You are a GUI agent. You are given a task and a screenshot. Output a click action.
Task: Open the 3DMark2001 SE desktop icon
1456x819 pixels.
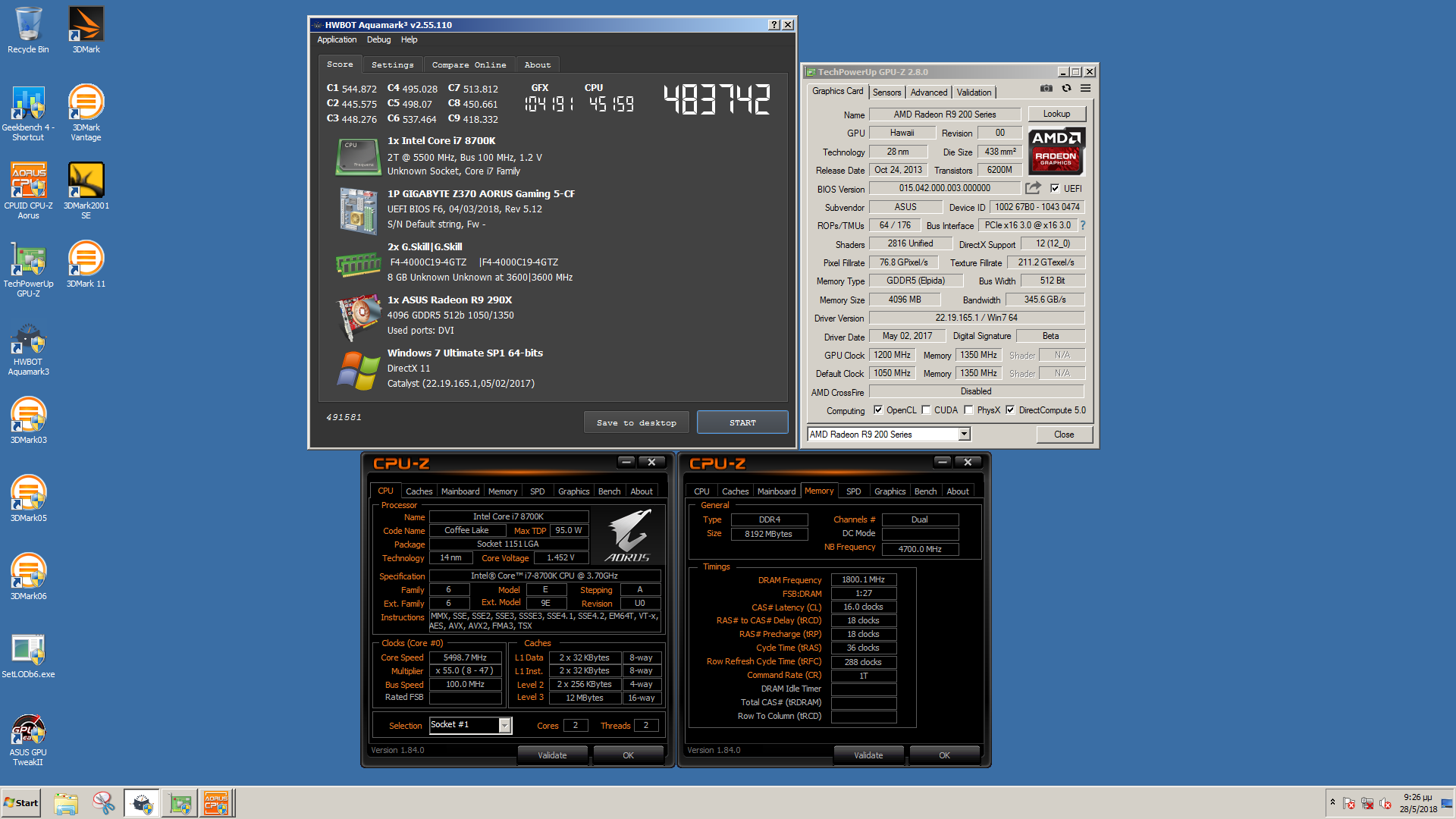coord(86,191)
